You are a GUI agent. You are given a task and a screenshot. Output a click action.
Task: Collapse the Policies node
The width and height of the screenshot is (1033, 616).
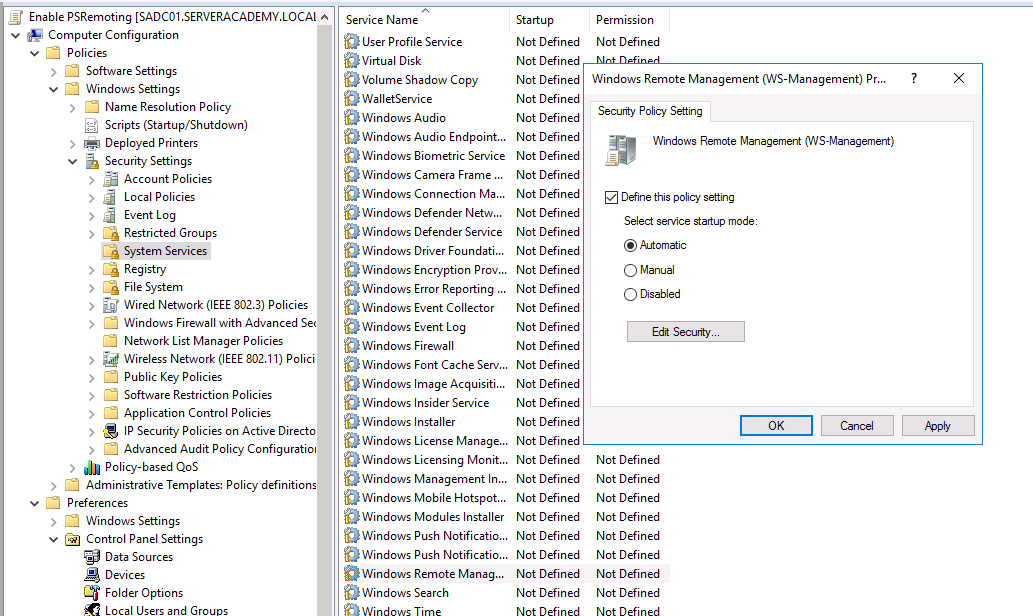click(x=35, y=53)
